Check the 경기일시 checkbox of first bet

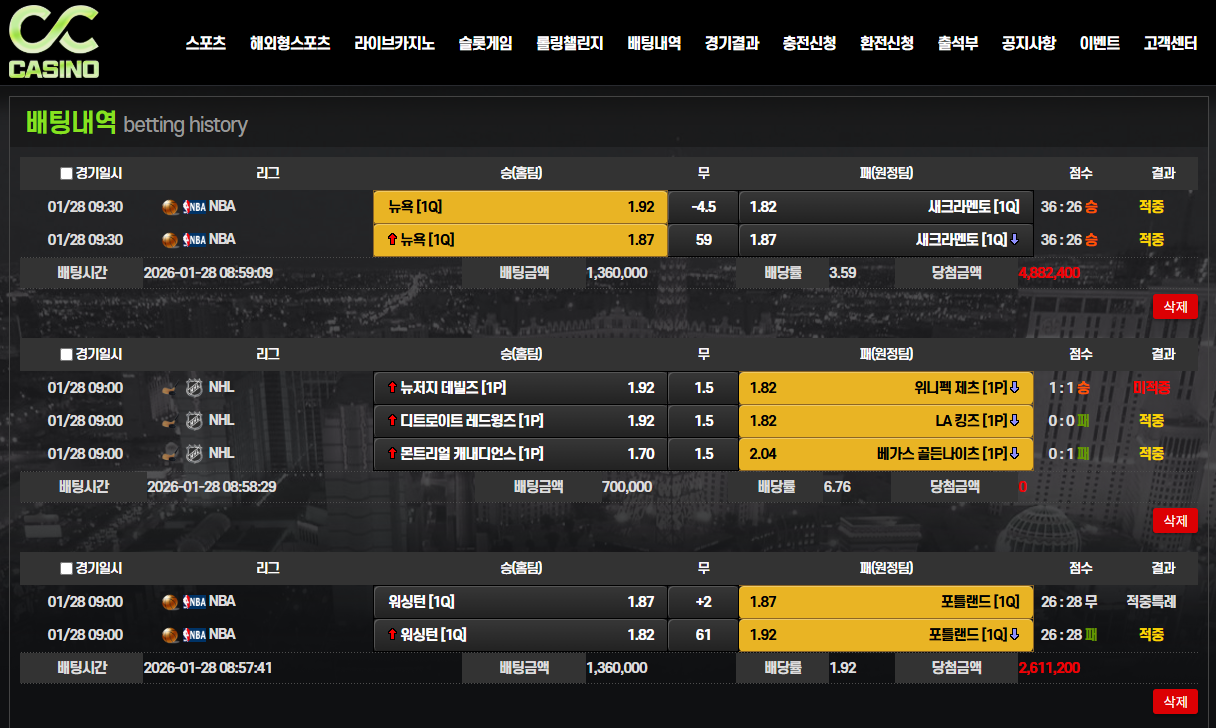point(66,173)
